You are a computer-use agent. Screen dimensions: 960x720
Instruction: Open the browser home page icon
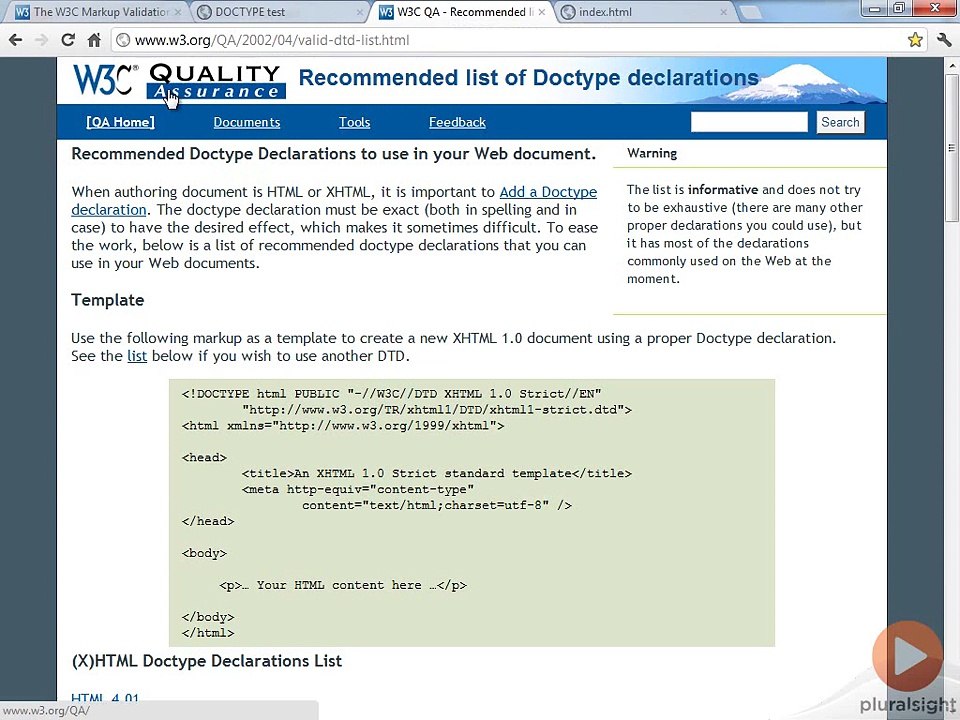[x=94, y=40]
